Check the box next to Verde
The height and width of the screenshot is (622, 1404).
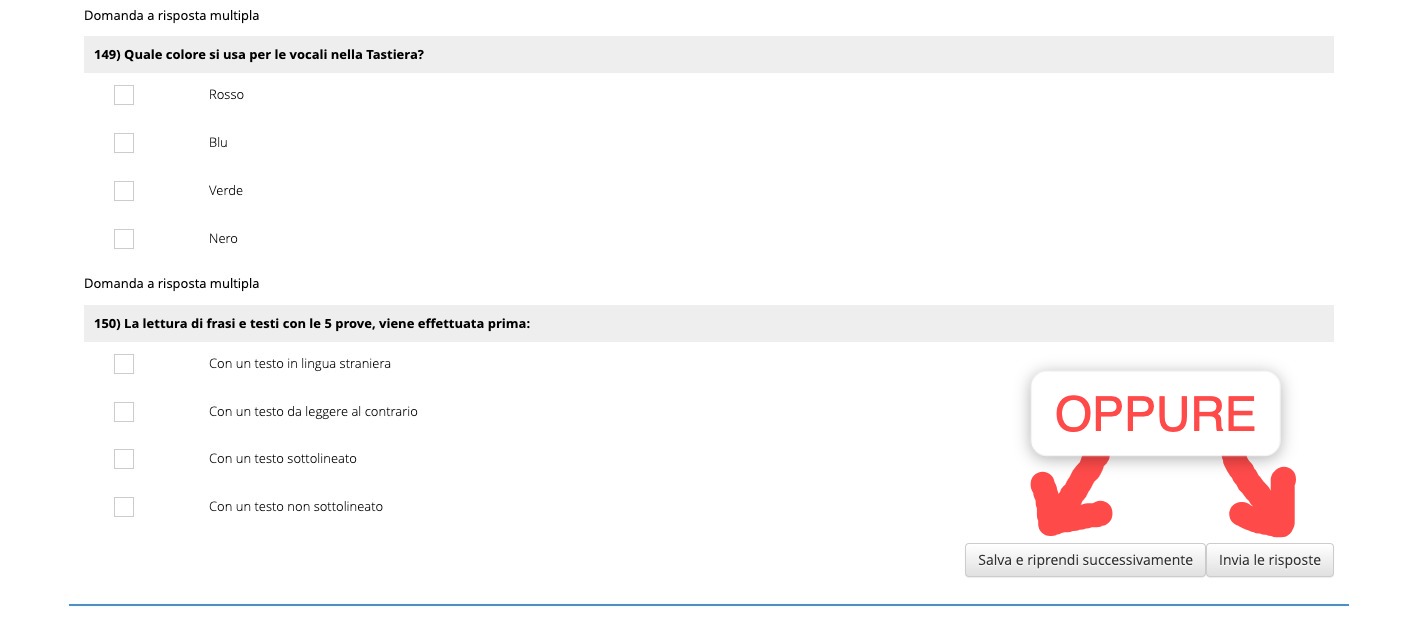click(x=124, y=191)
